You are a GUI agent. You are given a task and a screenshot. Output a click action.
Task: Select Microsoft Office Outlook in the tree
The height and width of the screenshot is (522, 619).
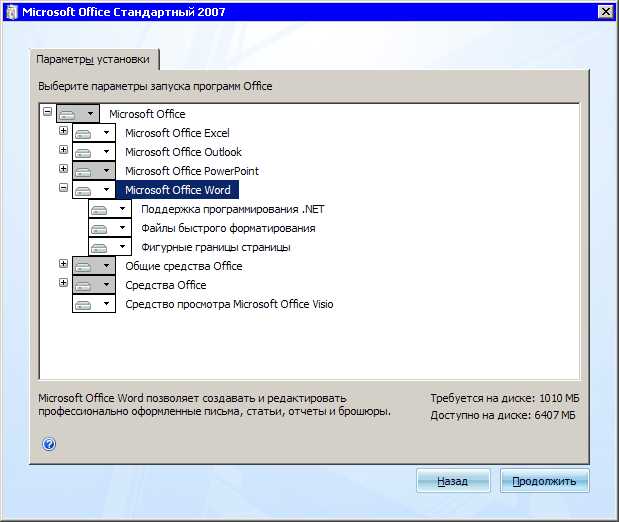(183, 152)
